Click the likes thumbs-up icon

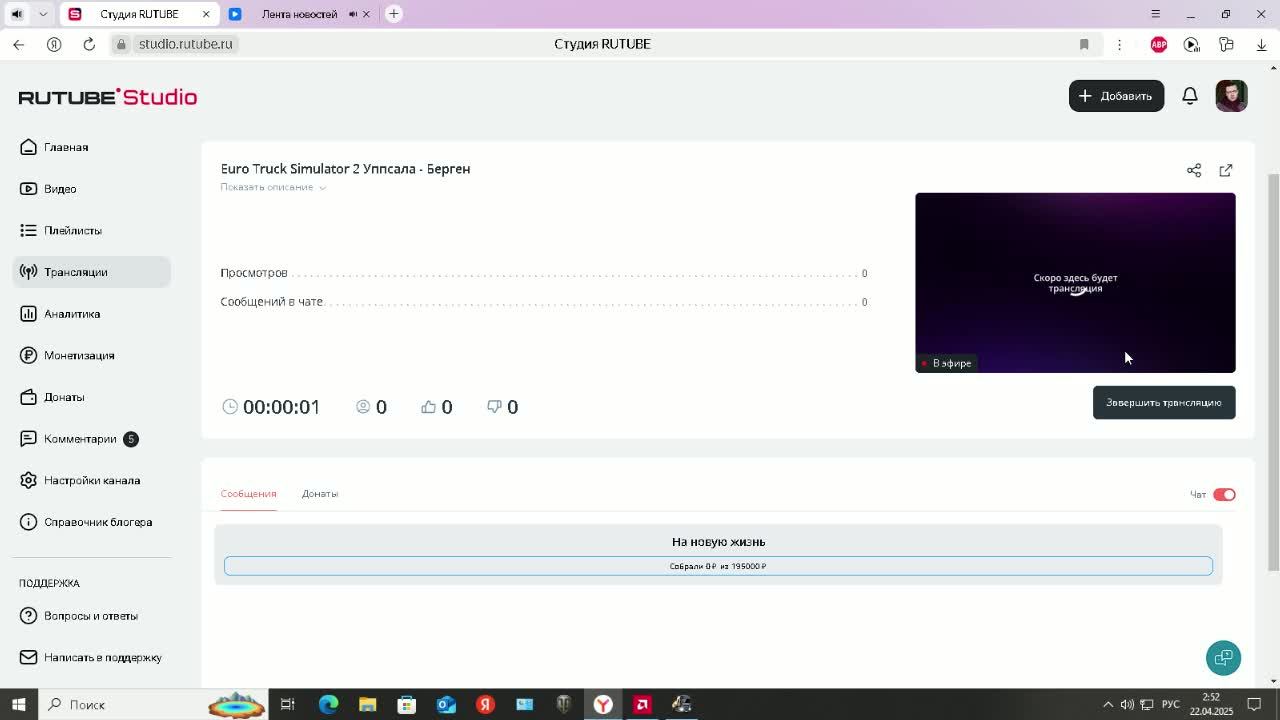[x=429, y=406]
